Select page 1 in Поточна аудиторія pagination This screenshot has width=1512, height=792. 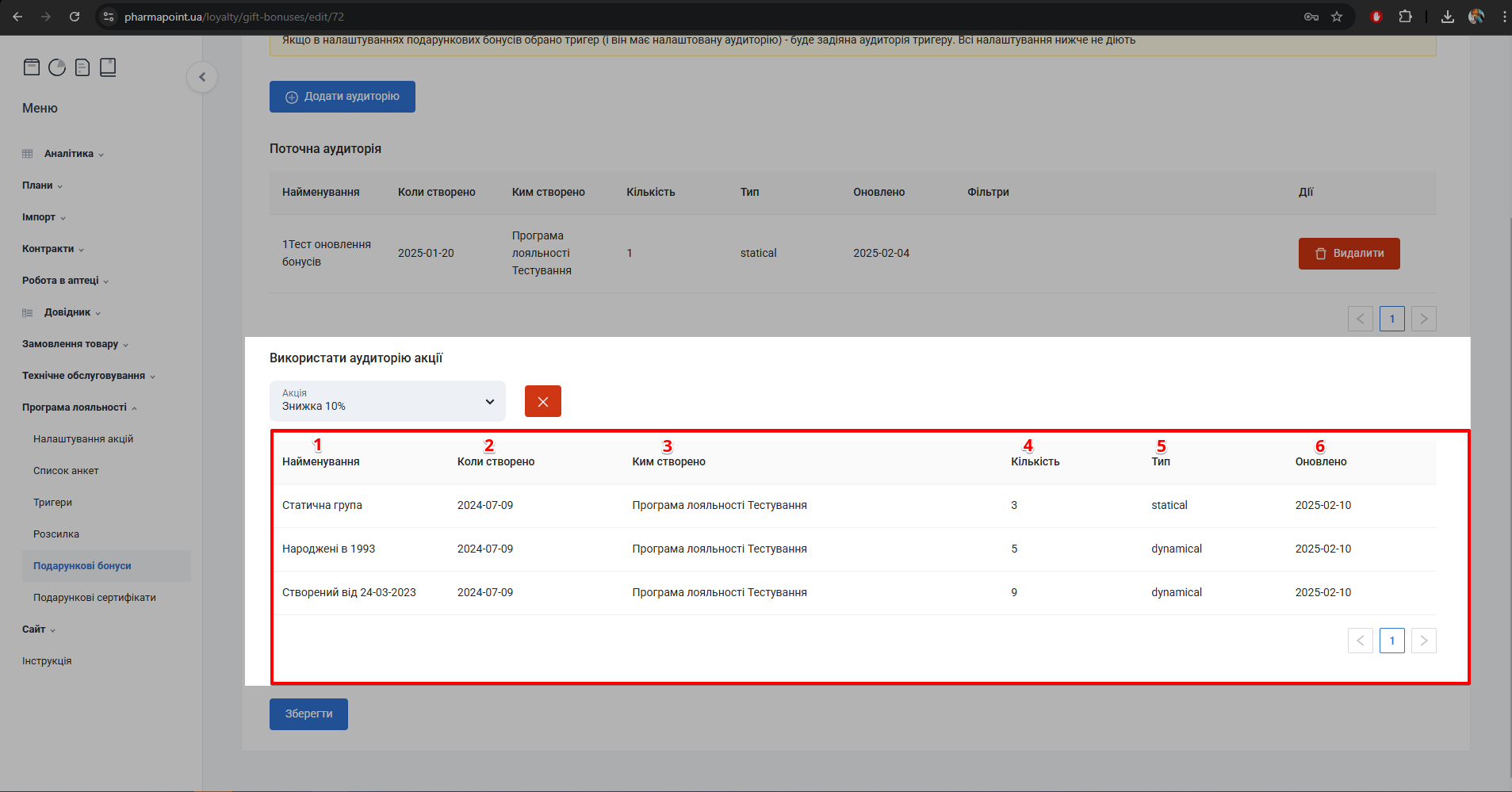pos(1392,319)
